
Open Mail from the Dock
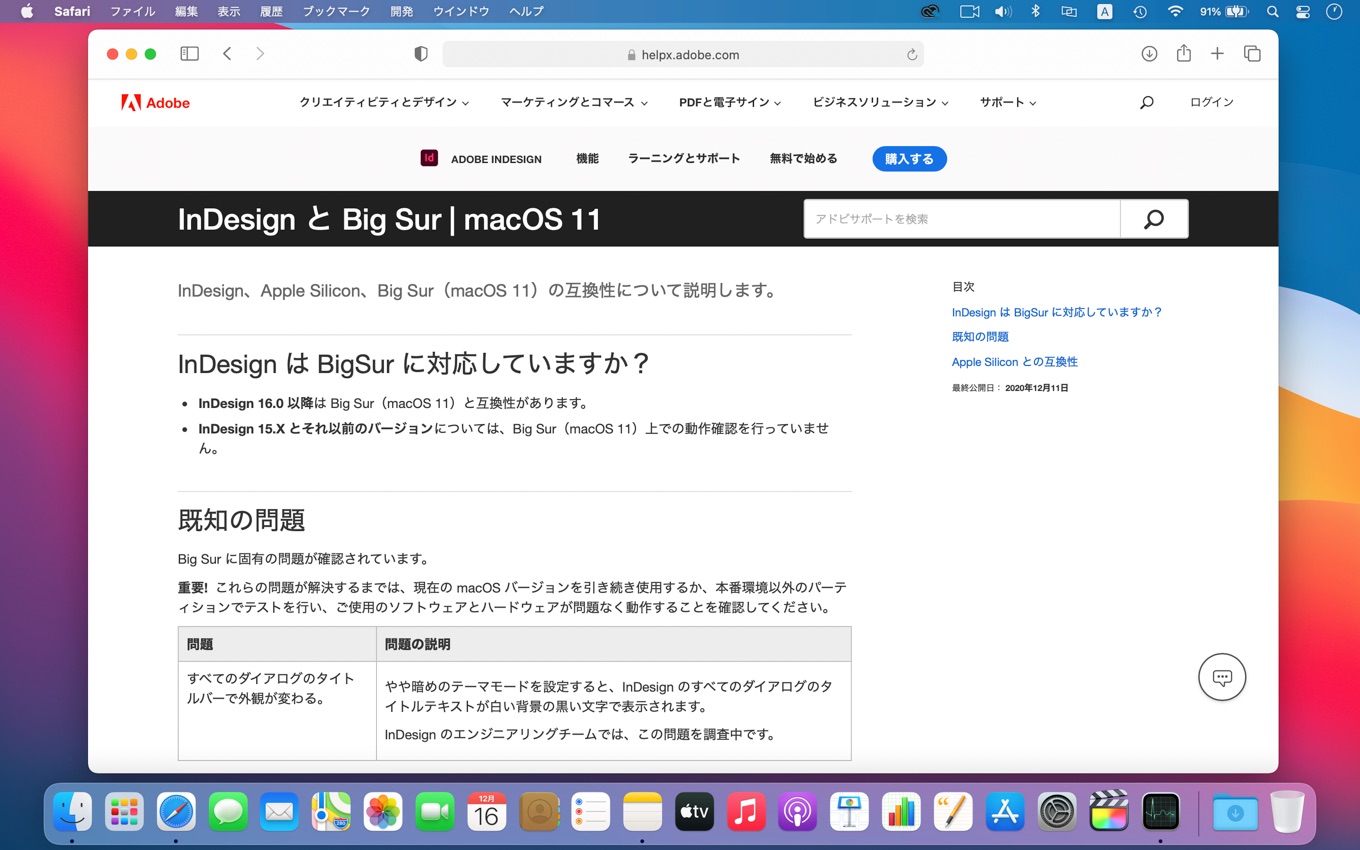tap(280, 812)
